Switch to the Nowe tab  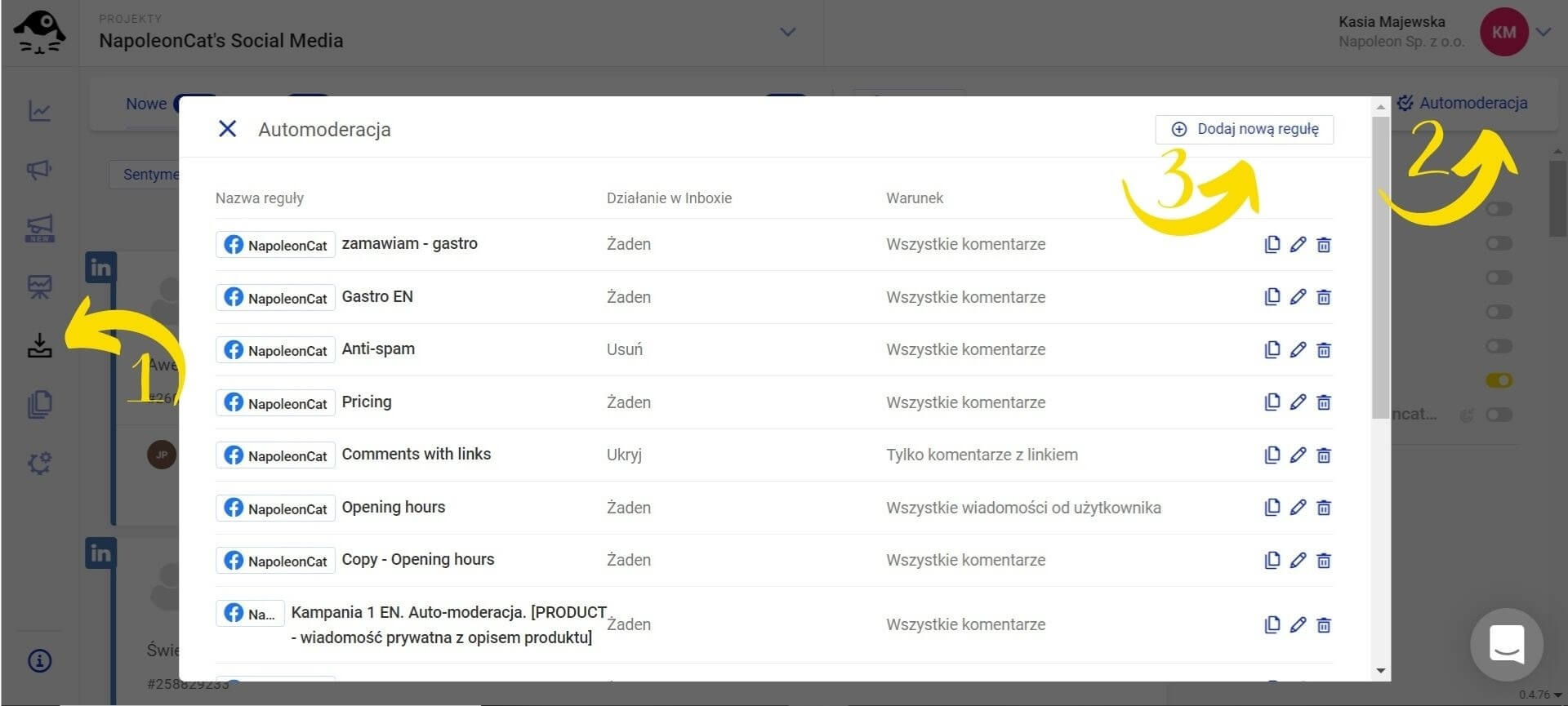(146, 104)
